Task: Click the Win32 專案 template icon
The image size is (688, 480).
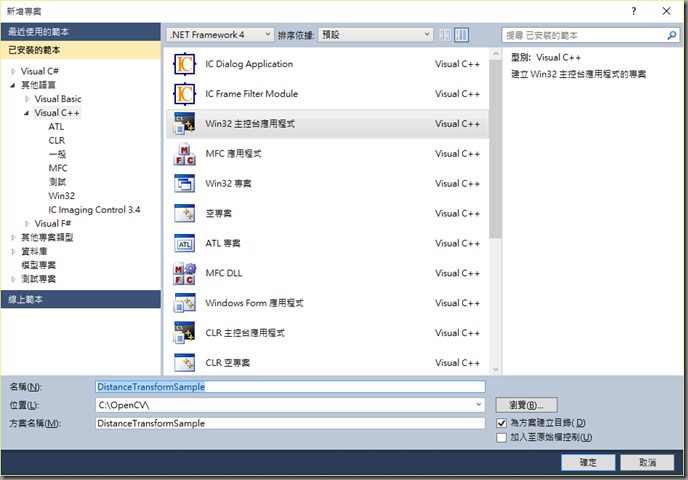Action: (184, 183)
